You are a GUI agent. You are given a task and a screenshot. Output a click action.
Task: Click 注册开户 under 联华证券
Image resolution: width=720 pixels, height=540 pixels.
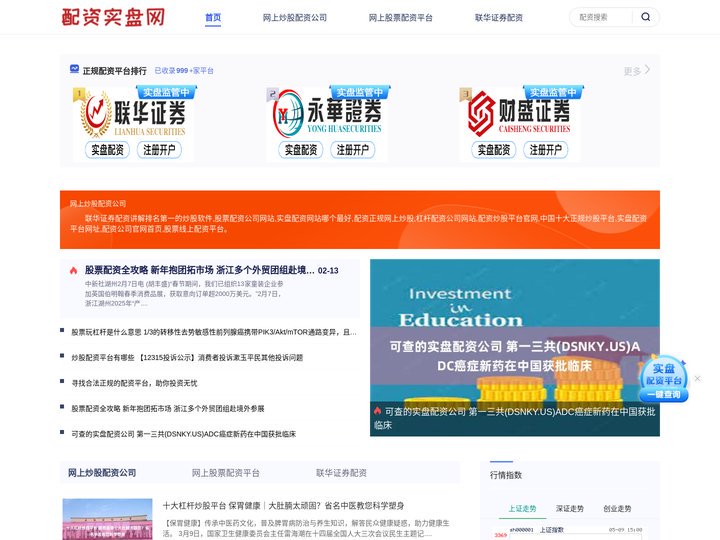(159, 150)
